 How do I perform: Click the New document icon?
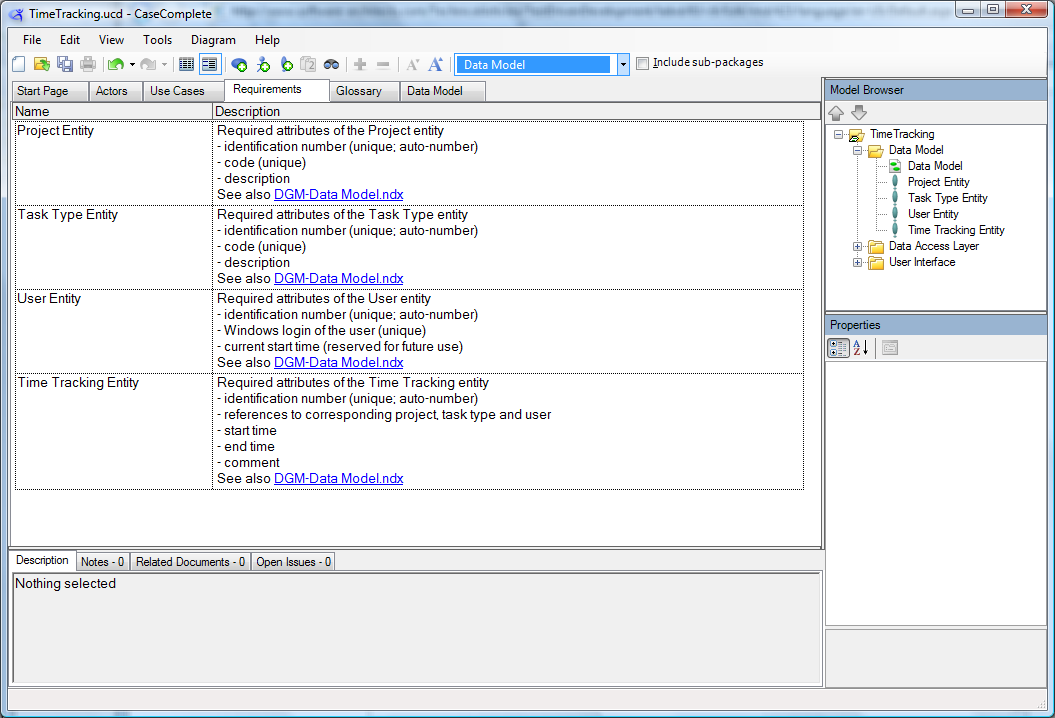[19, 65]
